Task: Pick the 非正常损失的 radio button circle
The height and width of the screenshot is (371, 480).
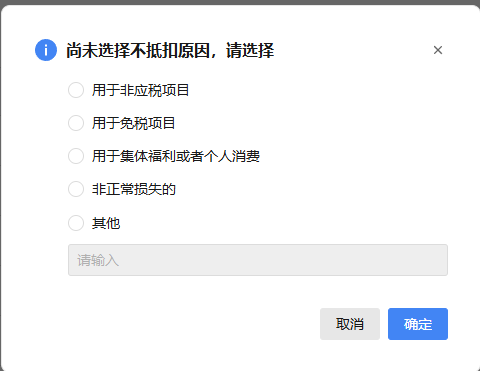Action: [x=76, y=189]
